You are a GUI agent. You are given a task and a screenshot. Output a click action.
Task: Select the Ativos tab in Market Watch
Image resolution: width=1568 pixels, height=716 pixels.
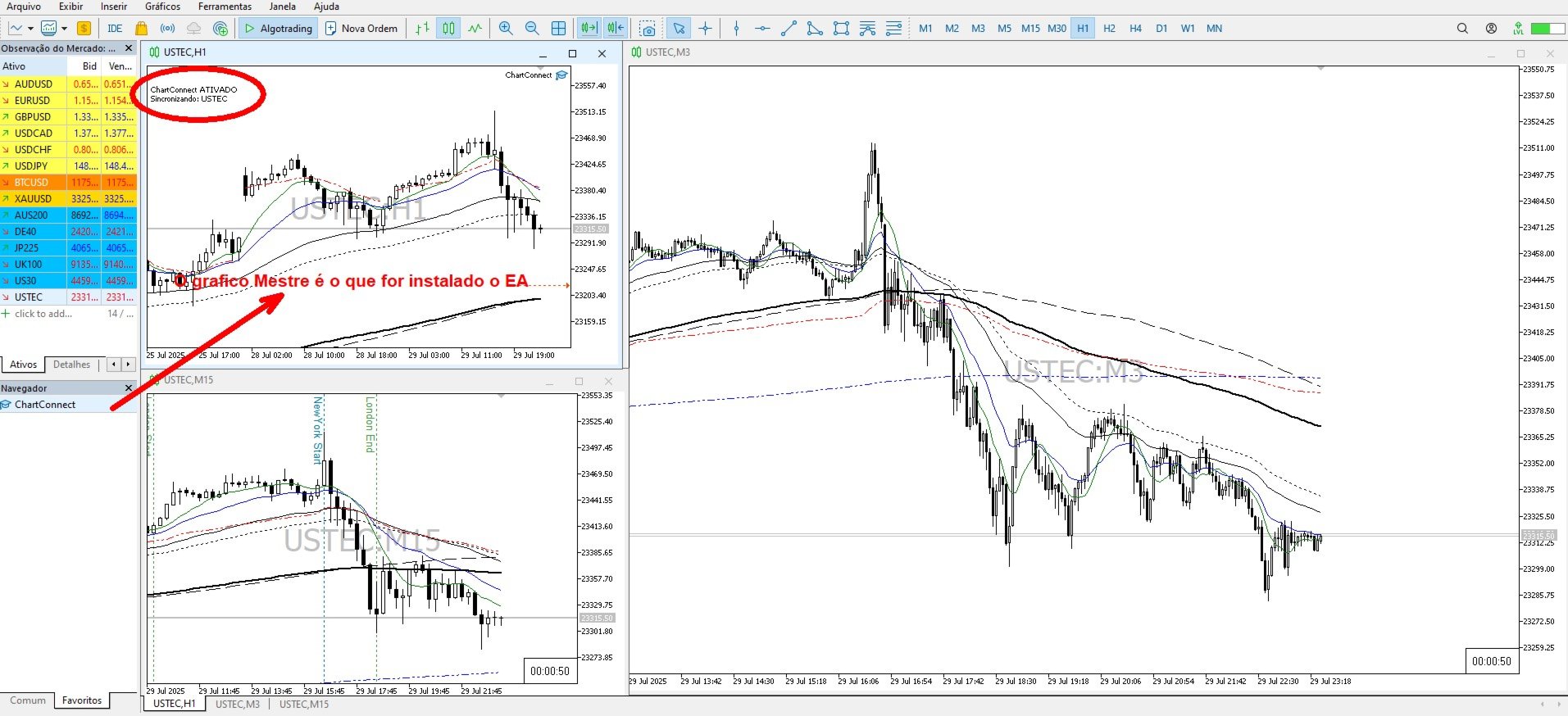[23, 365]
